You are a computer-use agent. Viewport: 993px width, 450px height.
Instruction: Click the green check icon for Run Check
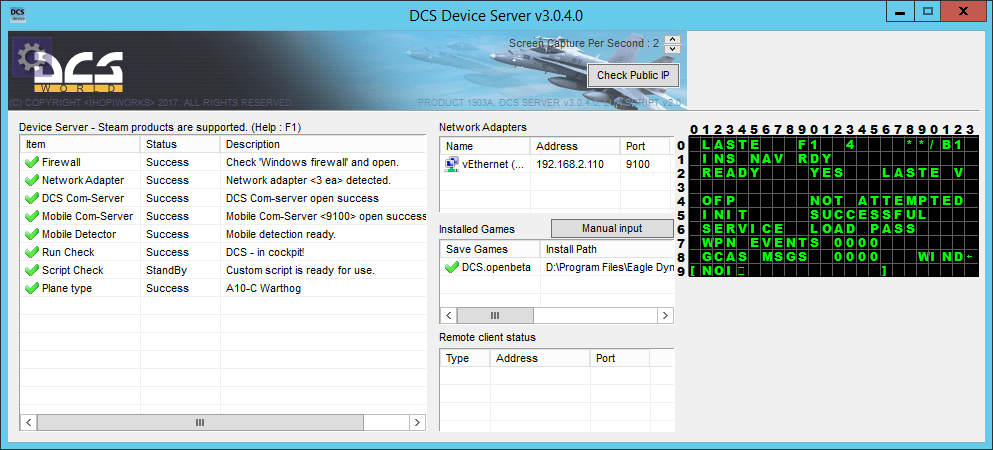coord(32,252)
